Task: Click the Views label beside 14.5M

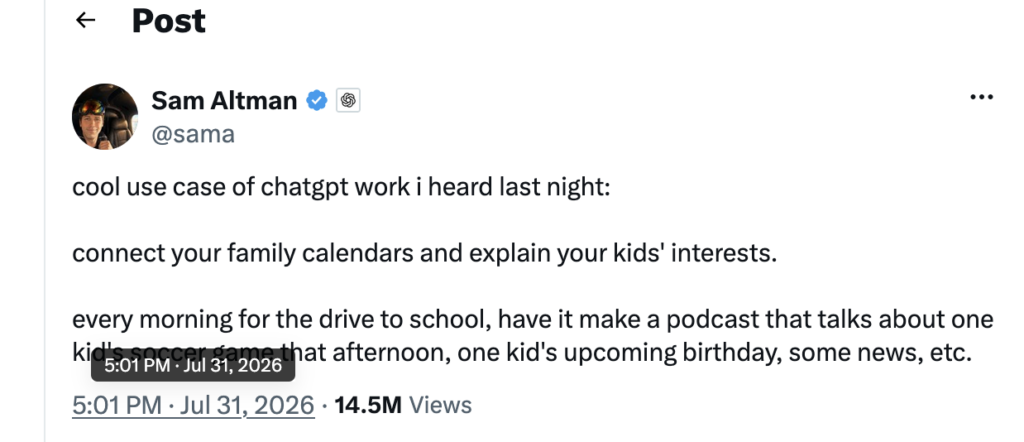Action: (440, 405)
